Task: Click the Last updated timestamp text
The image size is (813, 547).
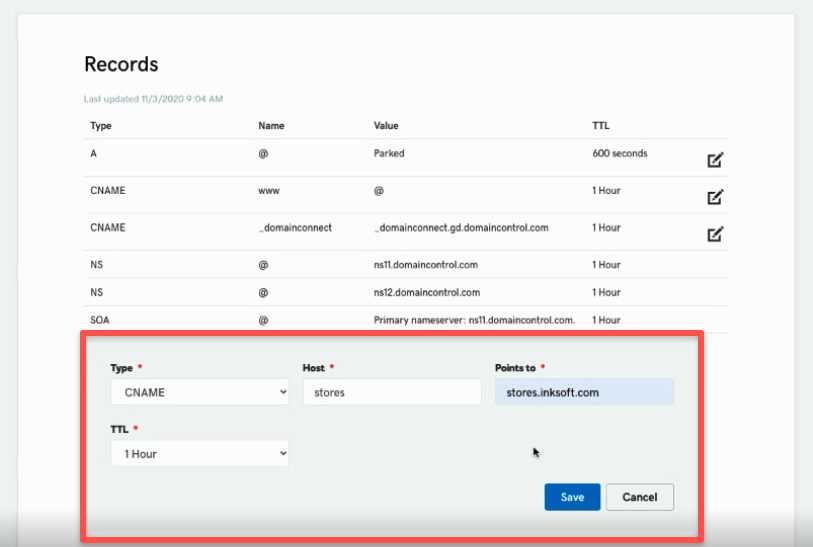Action: coord(153,99)
